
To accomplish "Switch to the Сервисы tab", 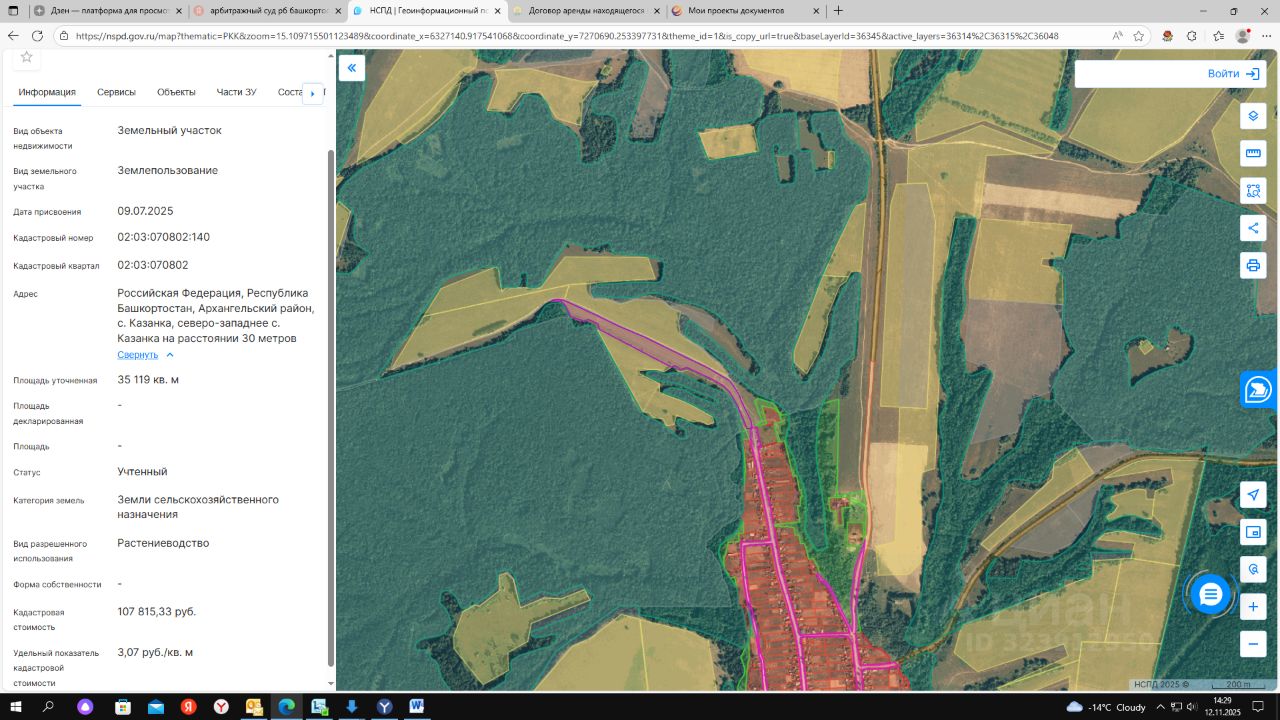I will tap(116, 92).
